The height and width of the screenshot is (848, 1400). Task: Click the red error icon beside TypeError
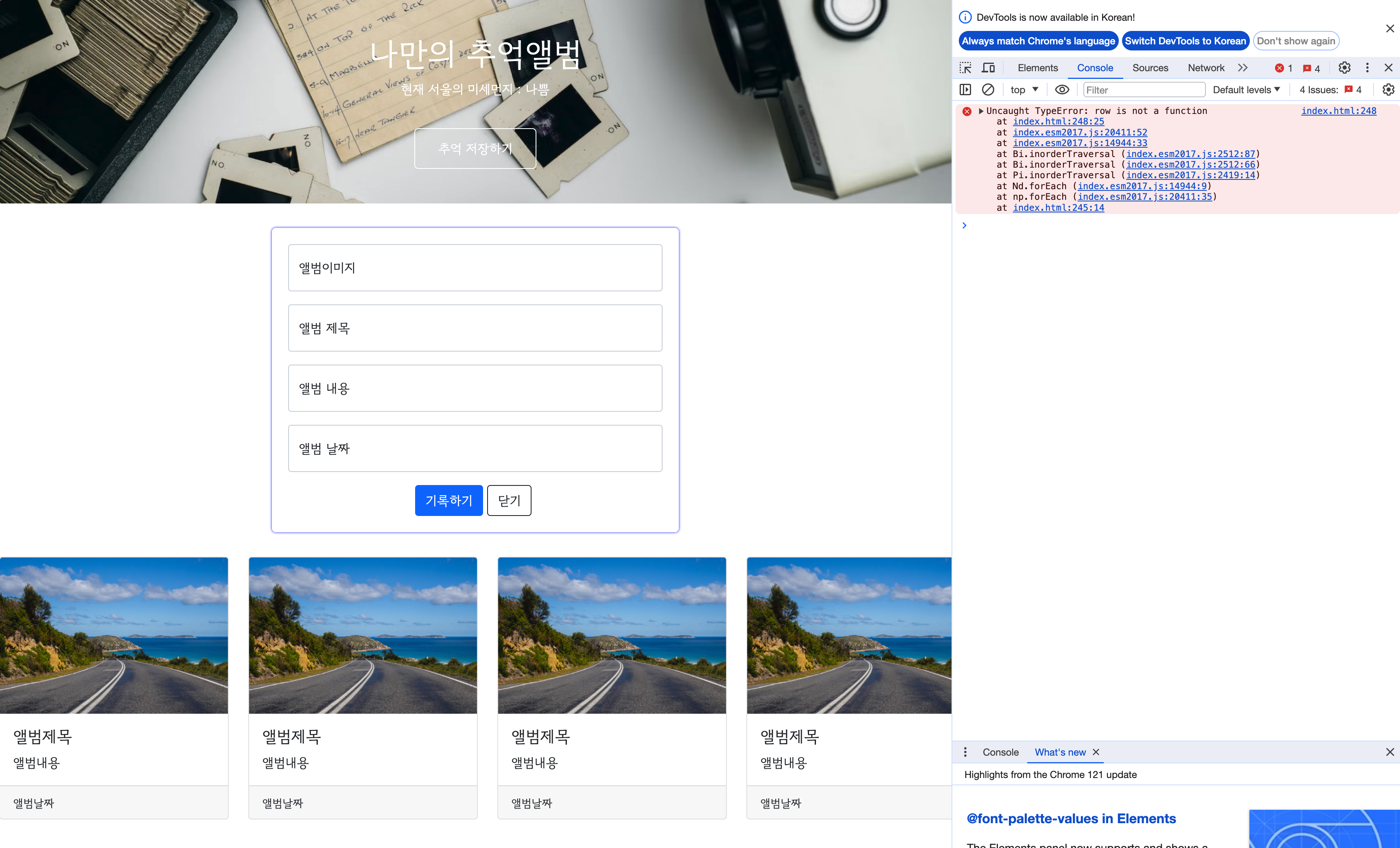(967, 111)
